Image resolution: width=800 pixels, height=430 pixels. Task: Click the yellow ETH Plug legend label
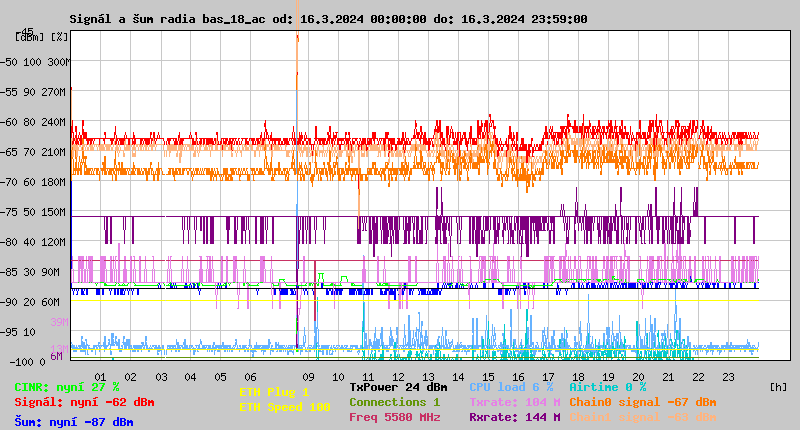click(x=274, y=392)
